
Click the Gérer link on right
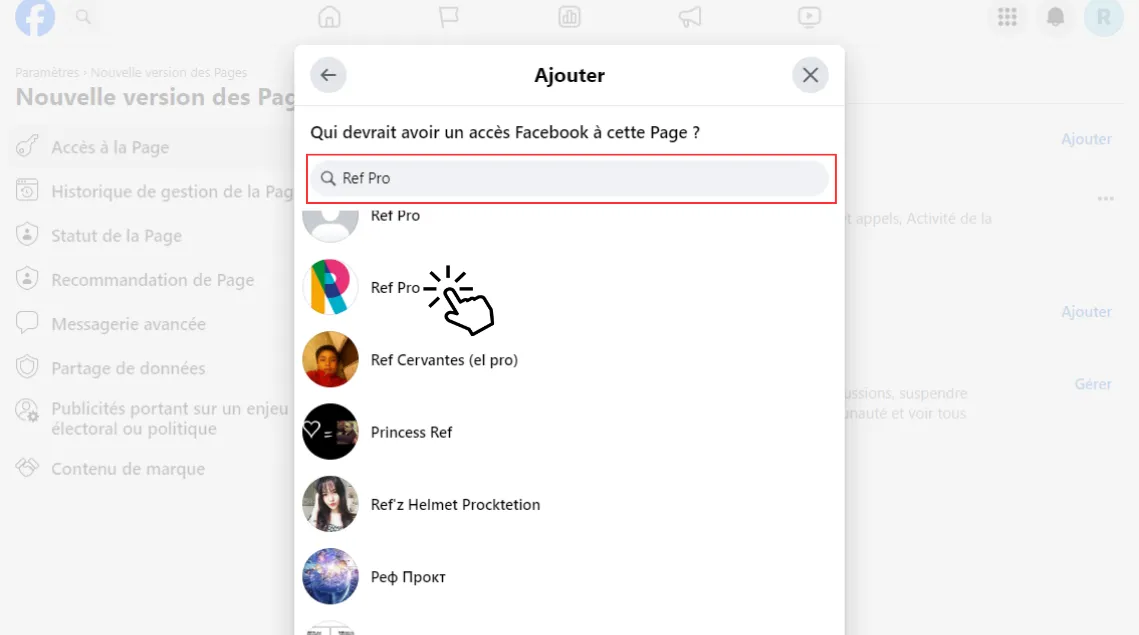click(1093, 384)
